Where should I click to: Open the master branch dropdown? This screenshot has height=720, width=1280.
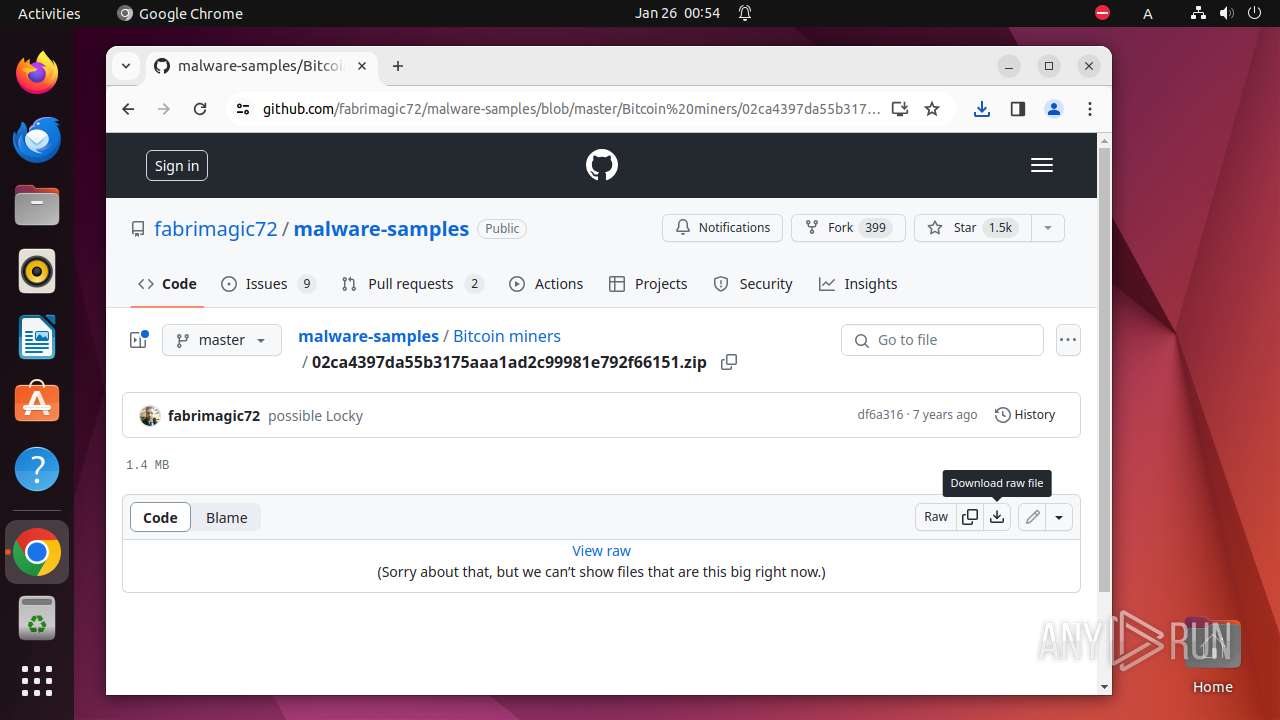coord(222,340)
